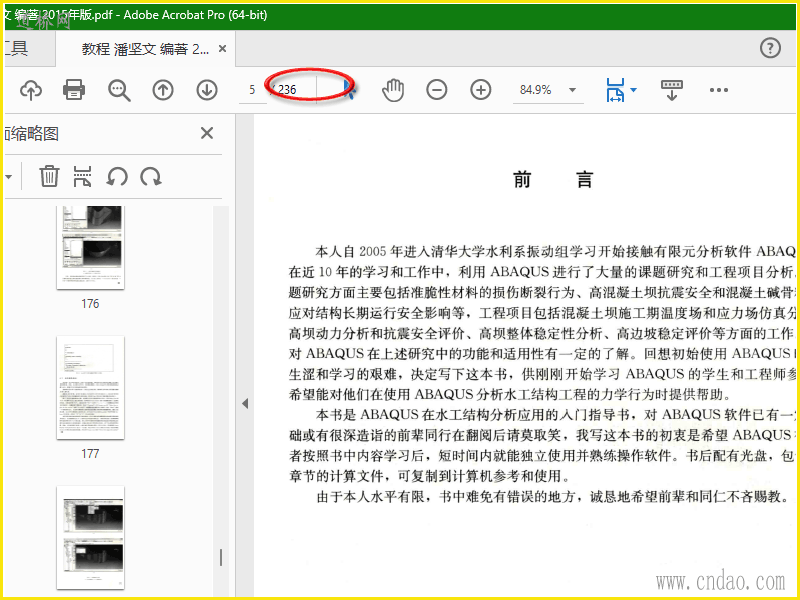Select page 176 thumbnail
800x600 pixels.
tap(90, 247)
